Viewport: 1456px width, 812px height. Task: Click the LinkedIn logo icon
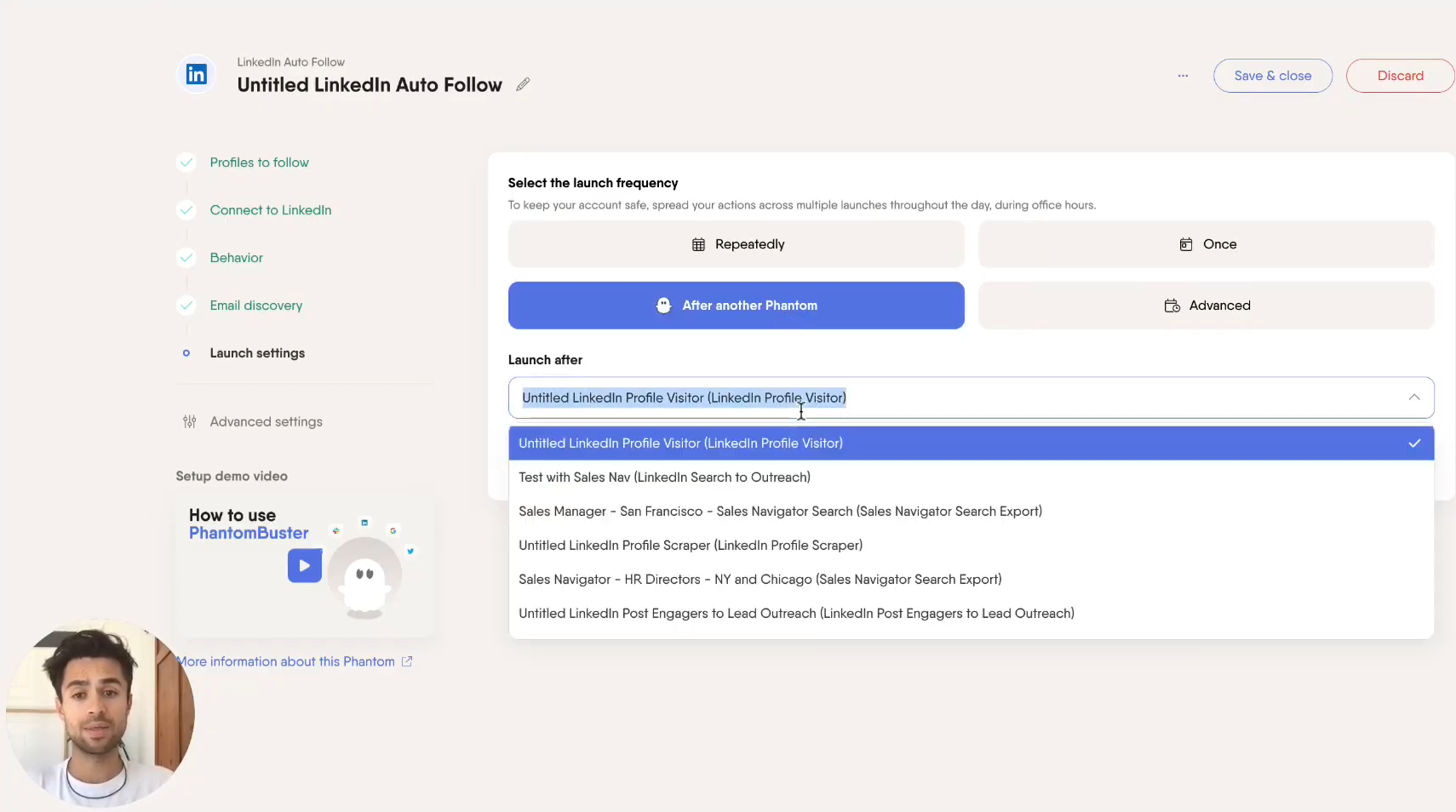click(197, 75)
